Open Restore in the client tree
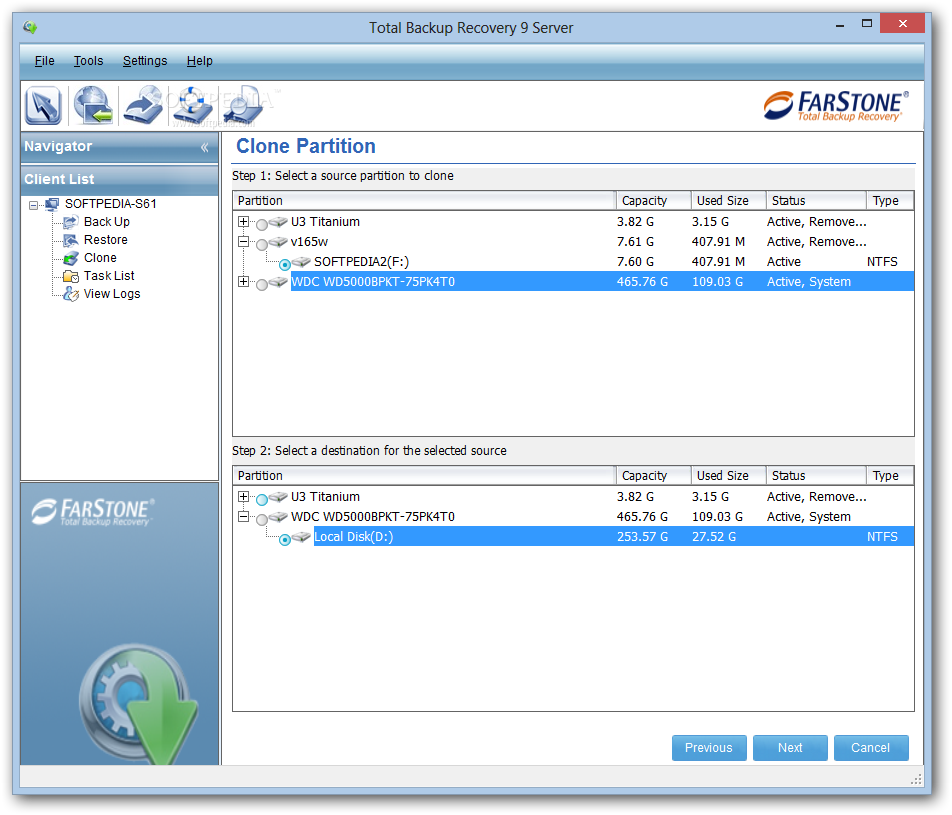Viewport: 952px width, 815px height. click(106, 240)
